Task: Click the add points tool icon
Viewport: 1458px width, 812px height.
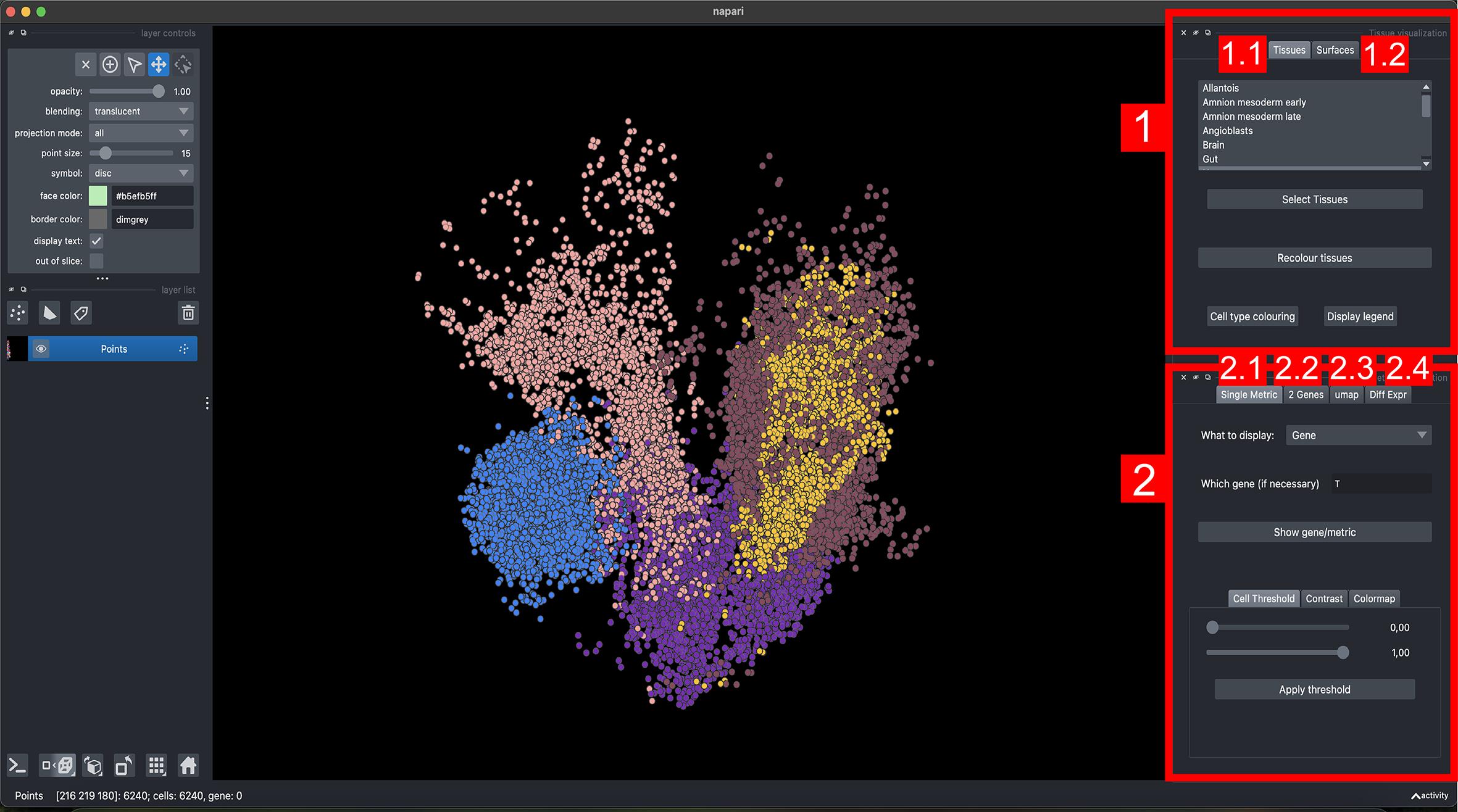Action: coord(110,64)
